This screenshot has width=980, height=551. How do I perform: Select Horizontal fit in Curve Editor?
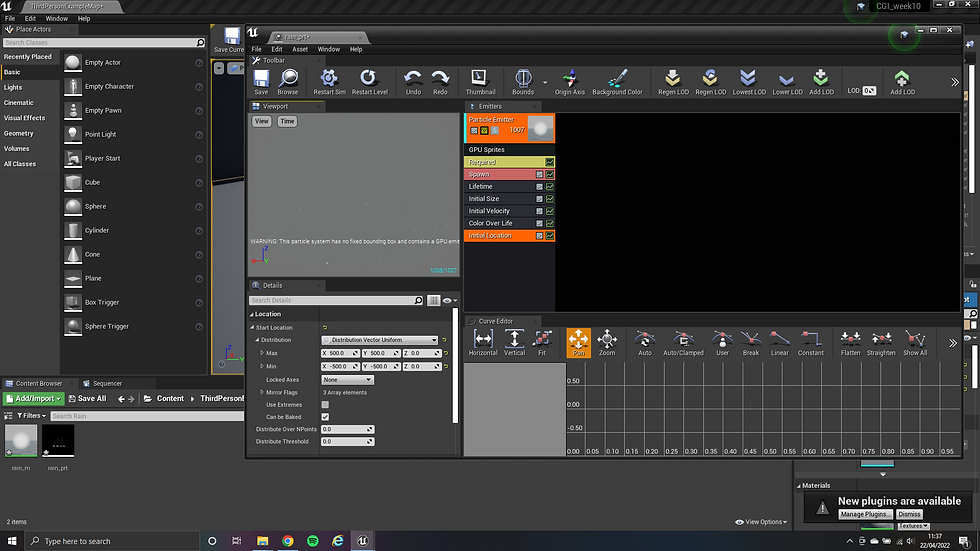pos(483,343)
